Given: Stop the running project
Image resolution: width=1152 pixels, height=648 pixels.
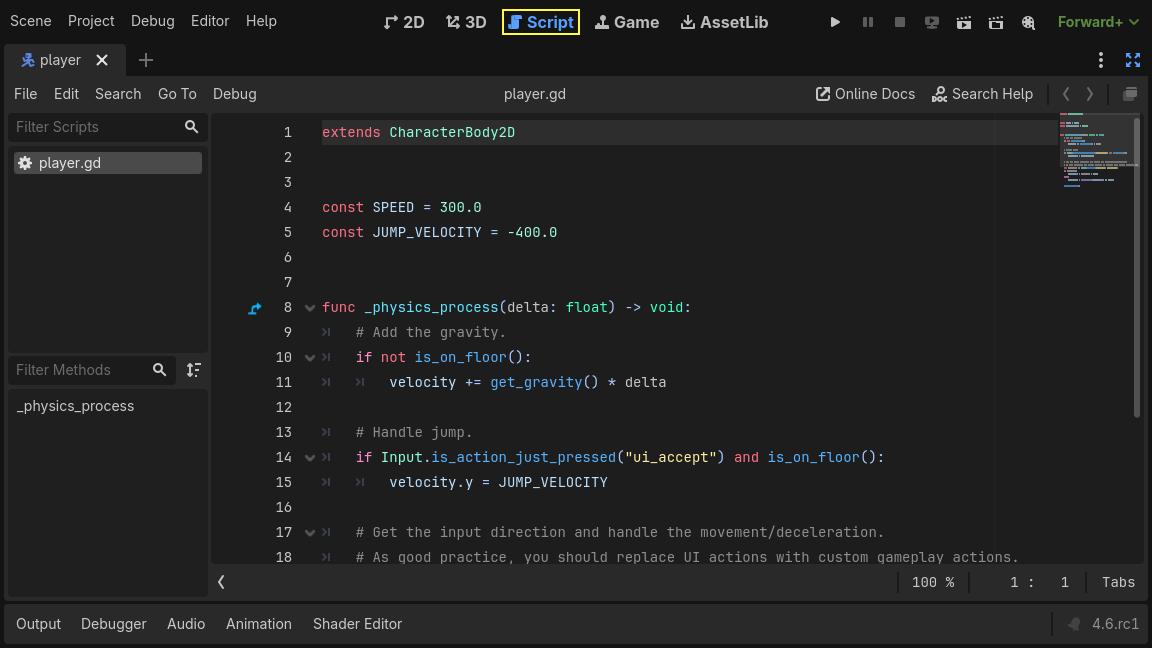Looking at the screenshot, I should point(899,21).
